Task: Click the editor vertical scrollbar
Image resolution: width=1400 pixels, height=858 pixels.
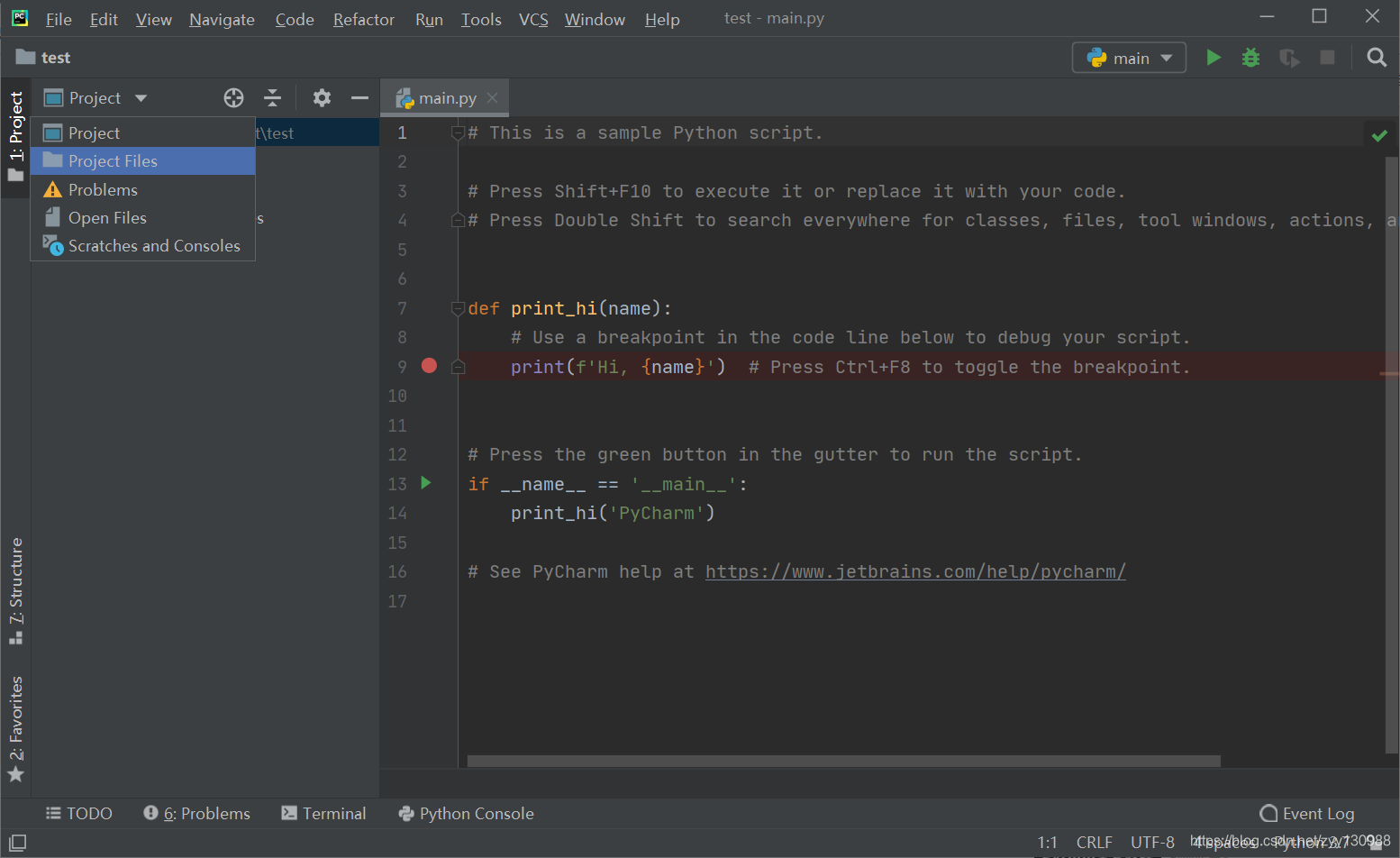Action: [x=1392, y=455]
